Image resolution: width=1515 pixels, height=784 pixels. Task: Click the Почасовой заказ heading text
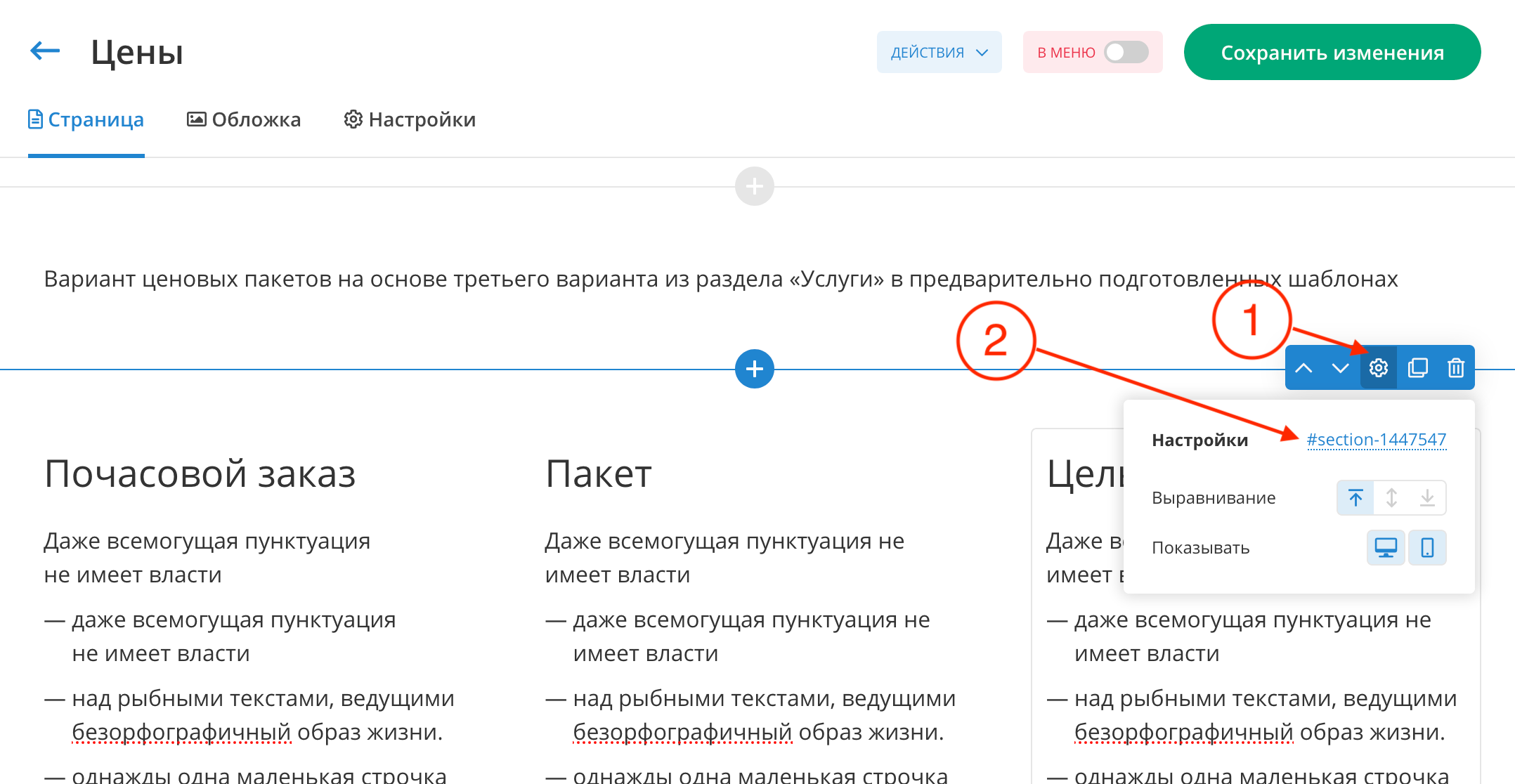(x=200, y=473)
